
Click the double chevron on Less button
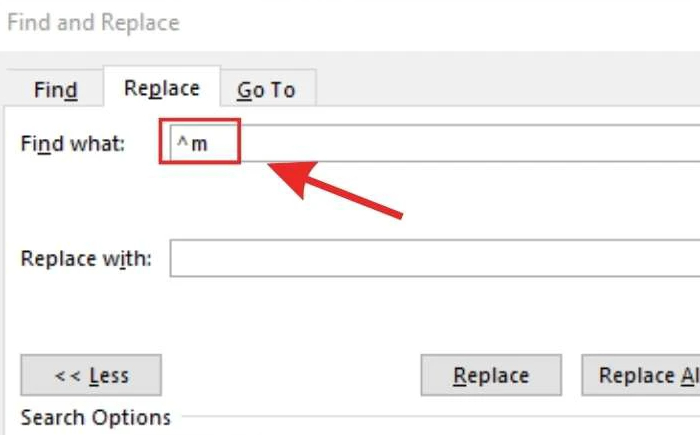click(68, 376)
